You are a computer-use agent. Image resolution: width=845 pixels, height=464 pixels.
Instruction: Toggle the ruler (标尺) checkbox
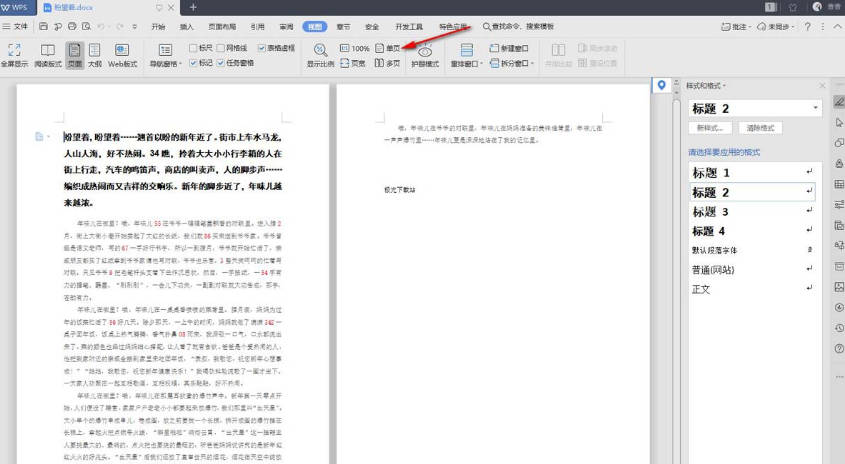click(192, 48)
